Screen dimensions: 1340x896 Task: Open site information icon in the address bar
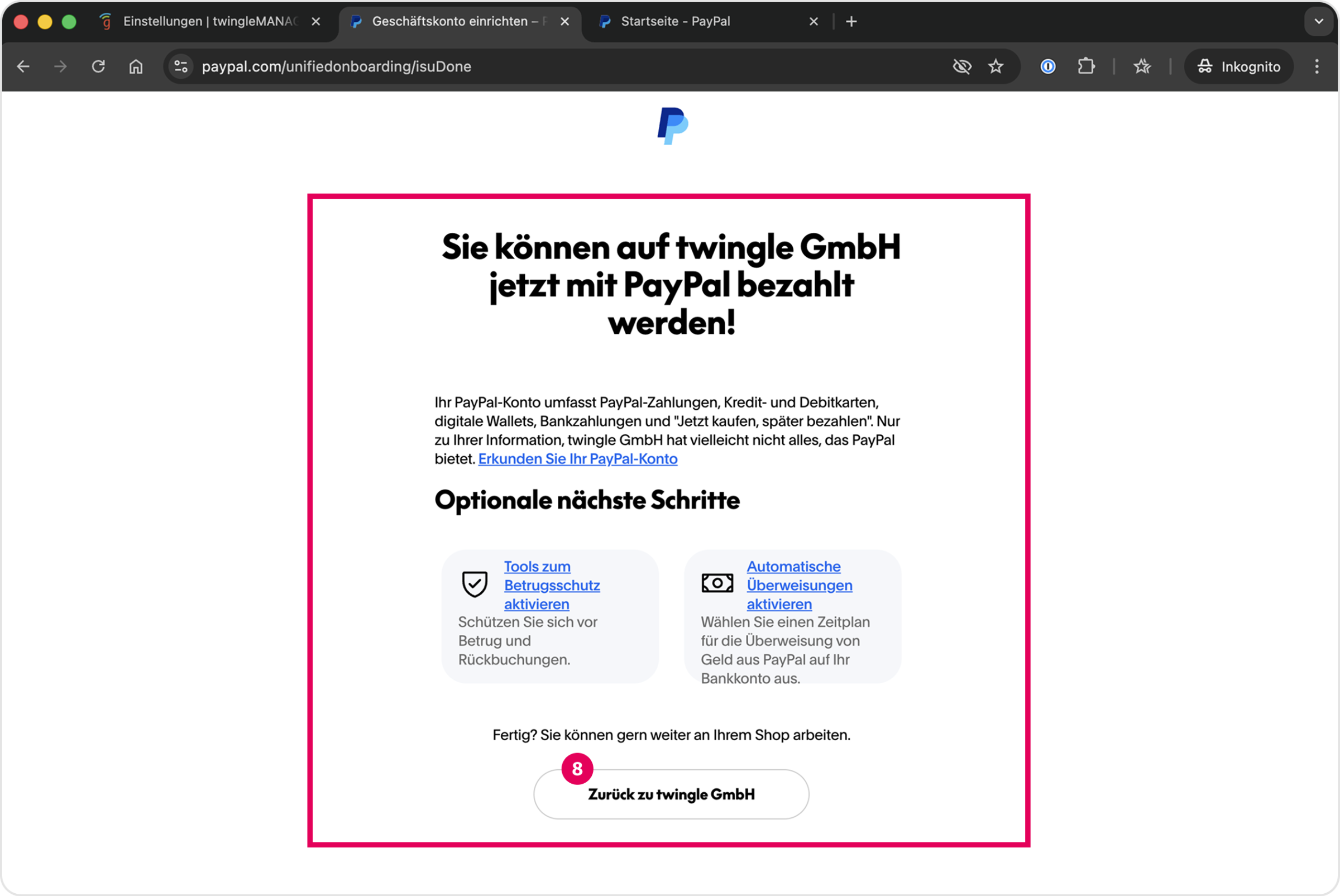(x=181, y=67)
